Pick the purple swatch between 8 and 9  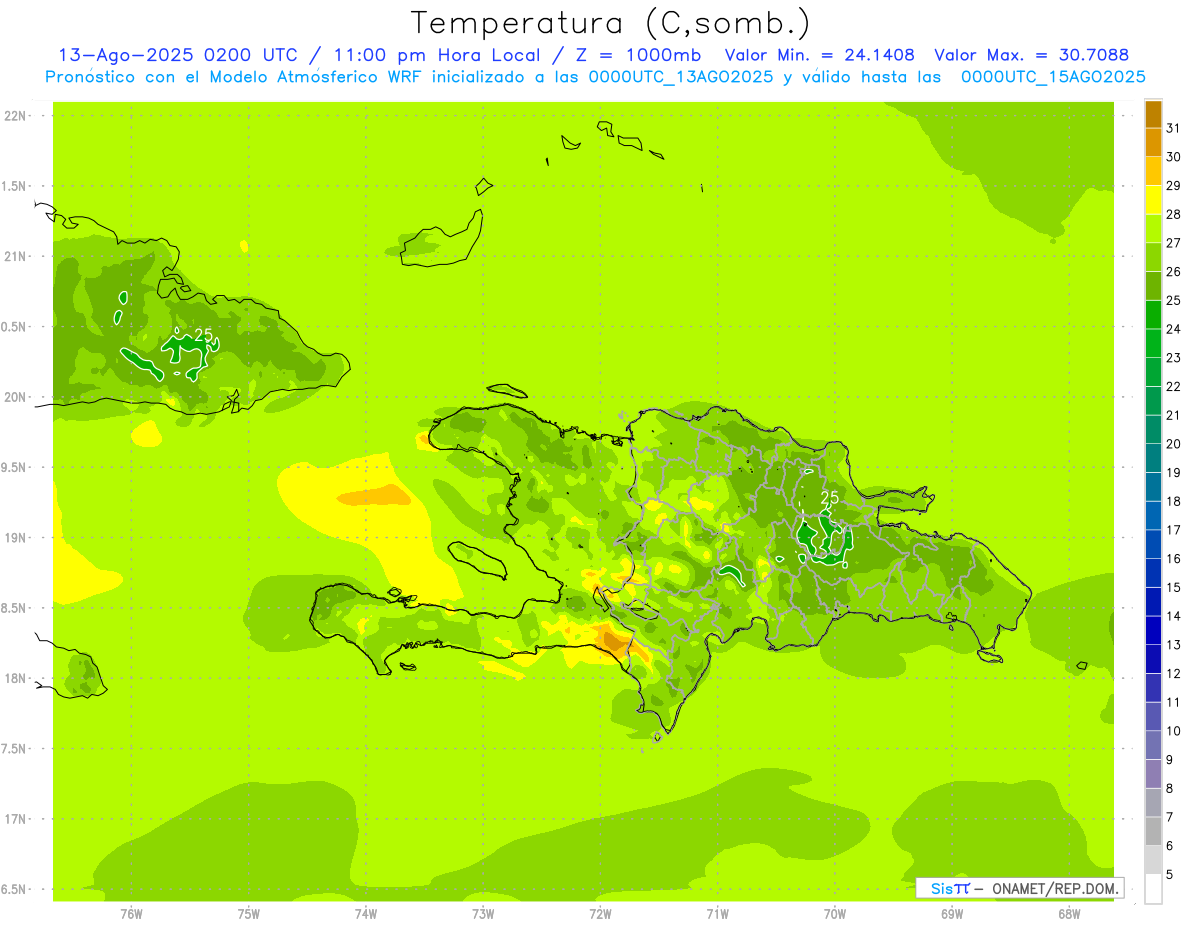click(x=1153, y=774)
